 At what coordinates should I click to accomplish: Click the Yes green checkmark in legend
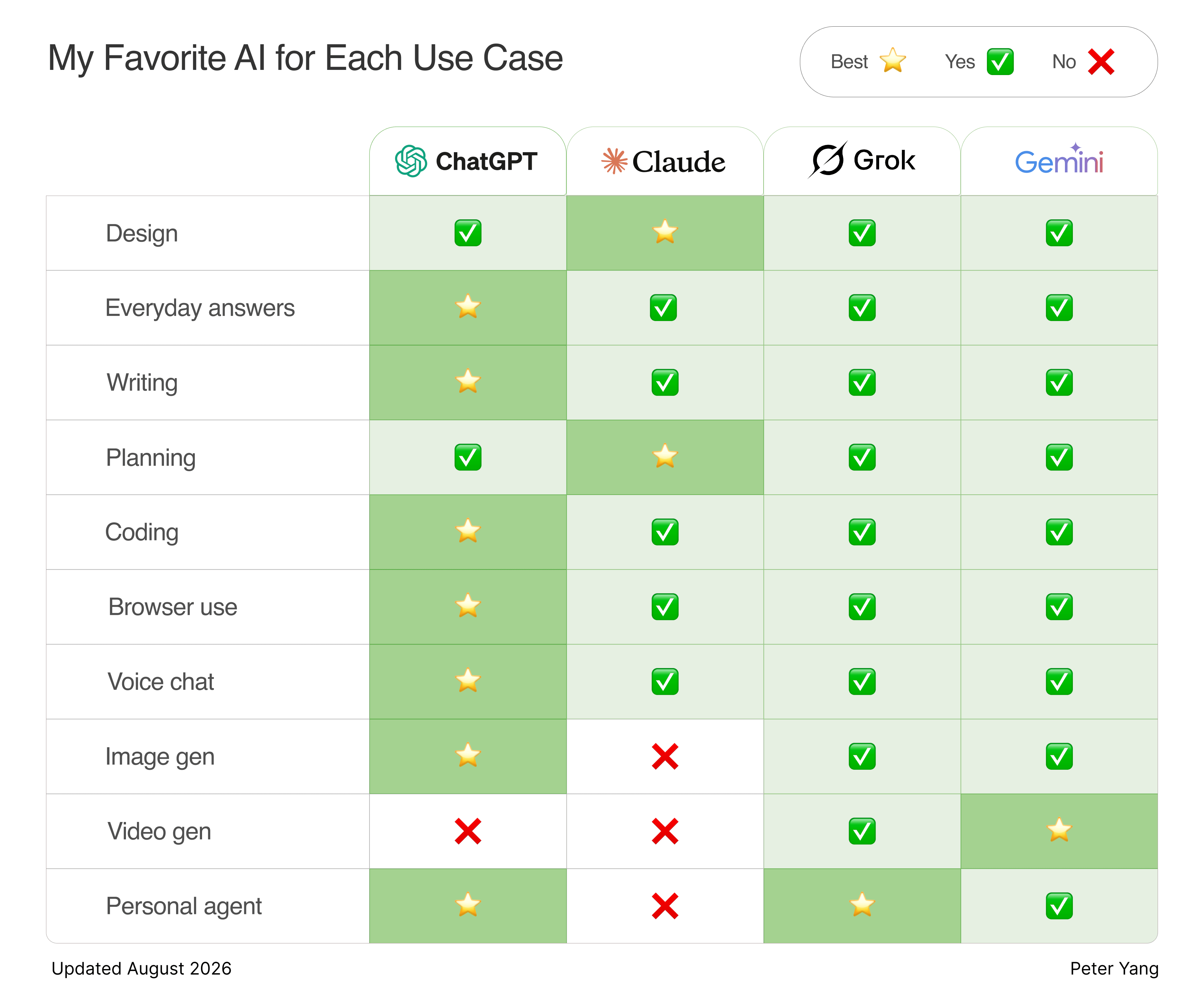[1000, 62]
